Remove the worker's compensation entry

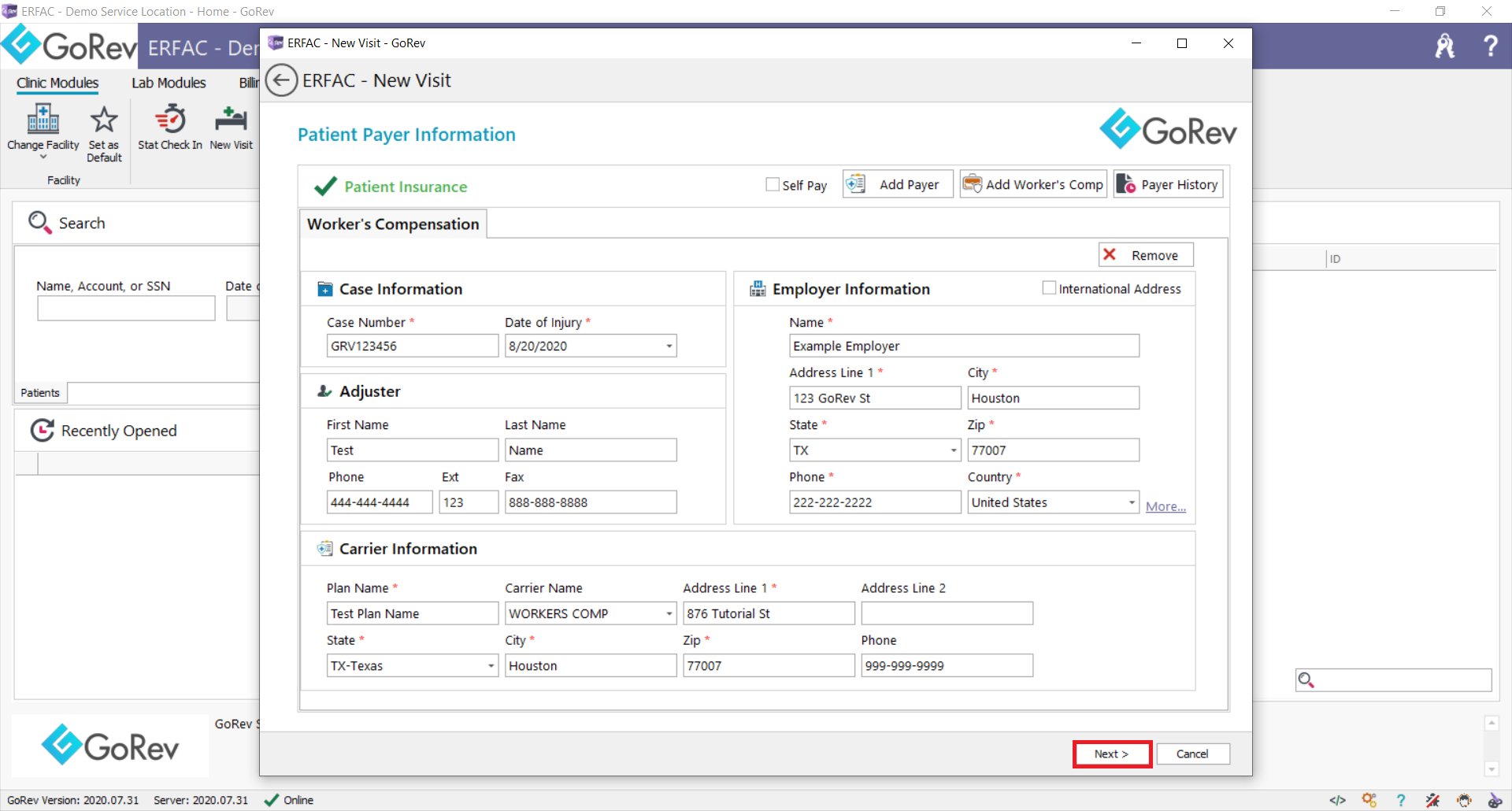click(1146, 255)
